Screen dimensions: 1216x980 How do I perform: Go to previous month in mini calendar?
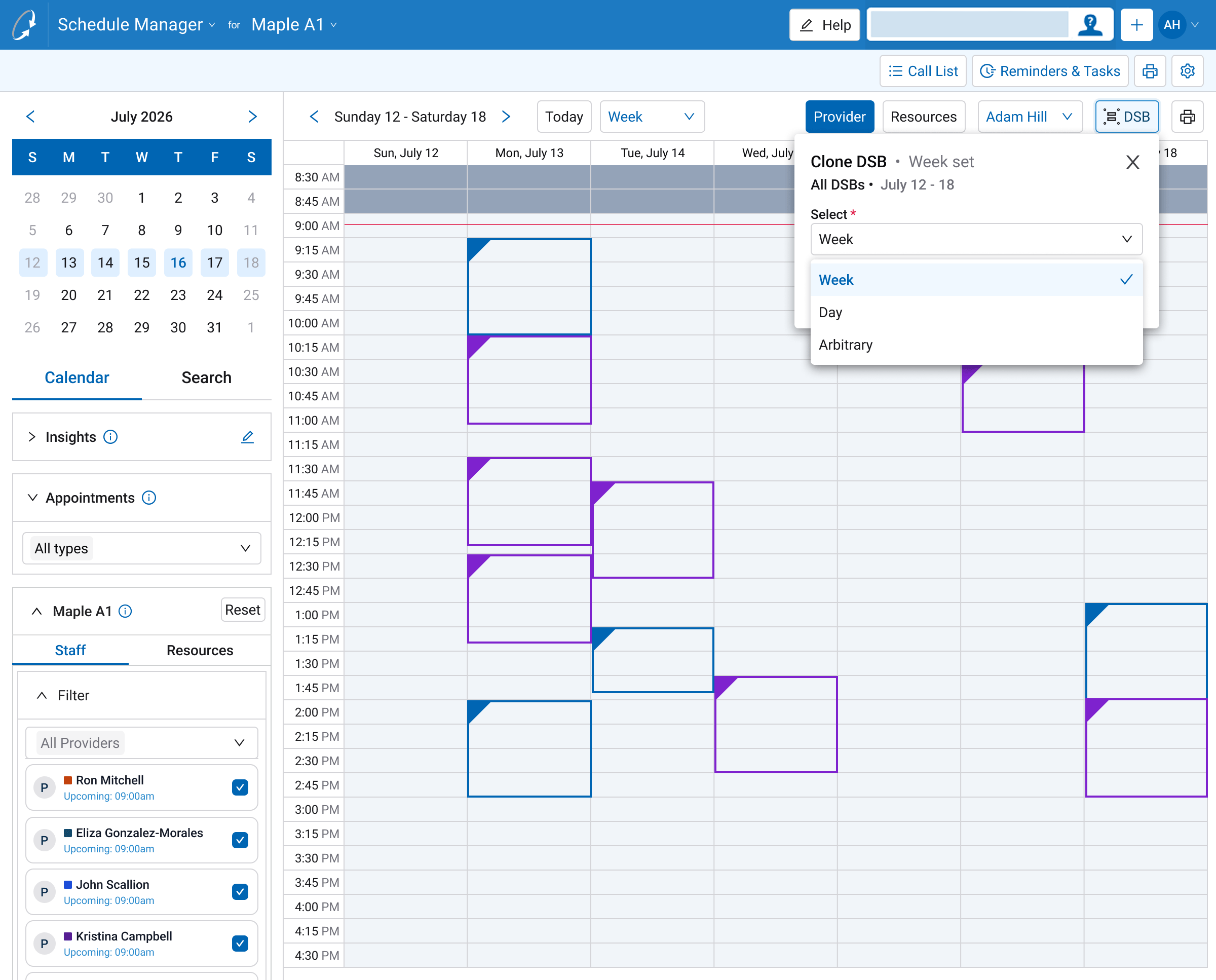click(x=30, y=117)
